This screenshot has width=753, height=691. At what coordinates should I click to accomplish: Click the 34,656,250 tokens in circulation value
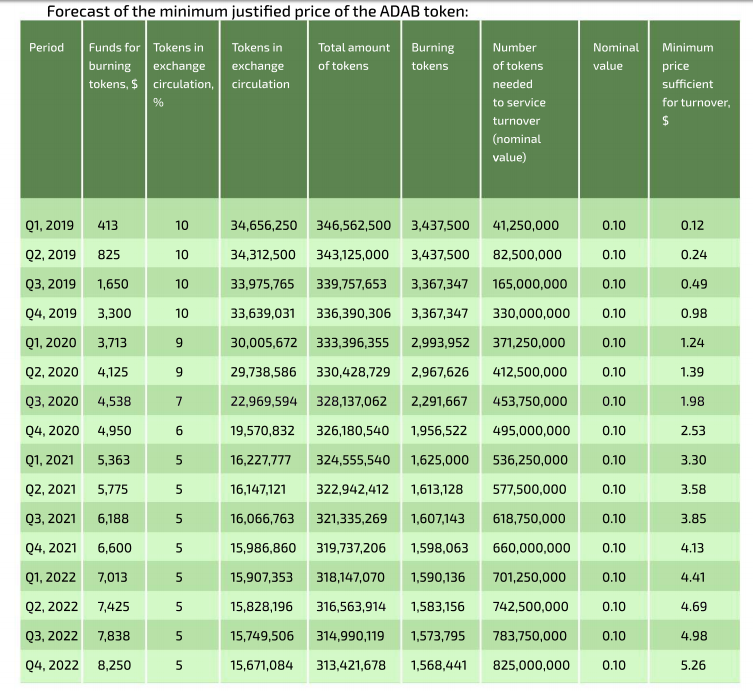263,226
